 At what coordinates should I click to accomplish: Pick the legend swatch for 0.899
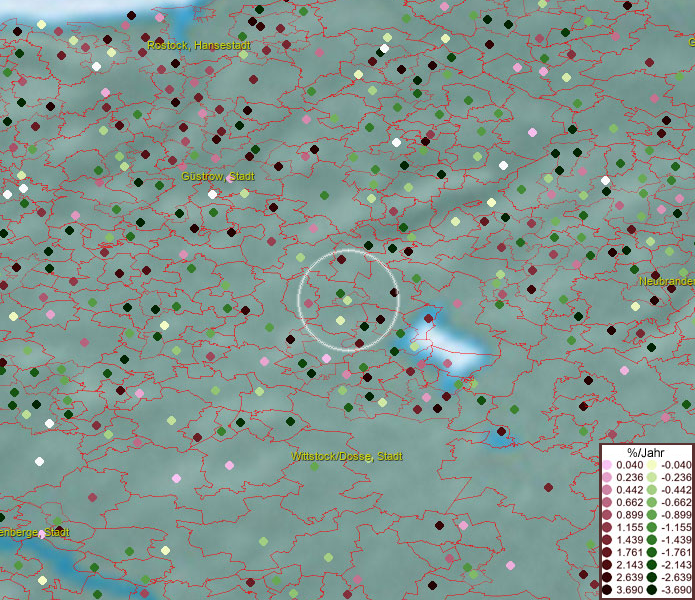click(x=607, y=515)
